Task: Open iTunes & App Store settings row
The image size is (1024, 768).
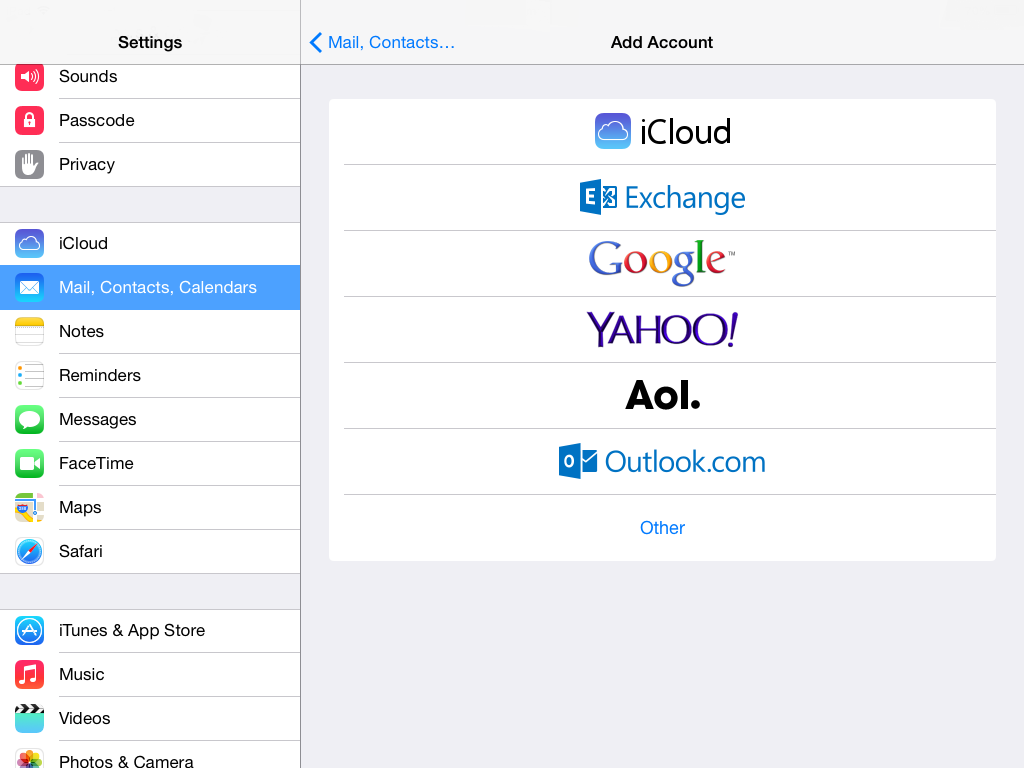Action: [150, 631]
